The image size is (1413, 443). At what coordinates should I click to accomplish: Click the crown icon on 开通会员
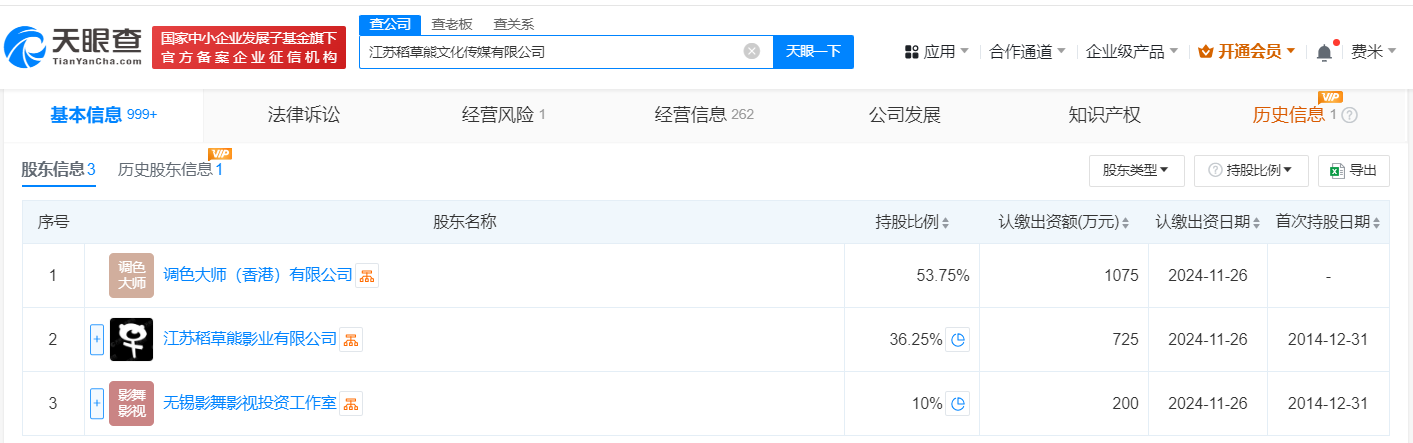(x=1205, y=52)
